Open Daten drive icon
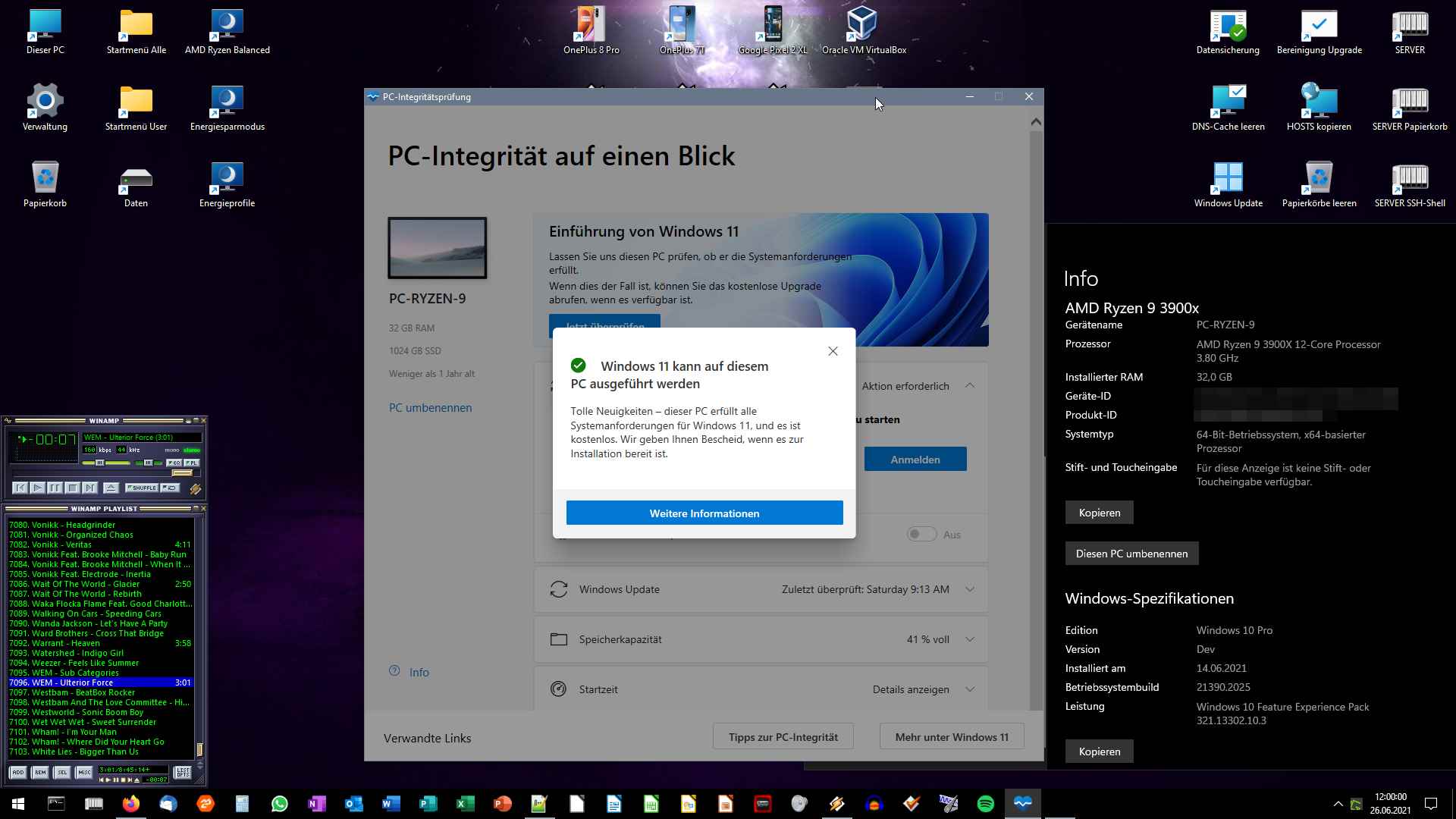 136,184
